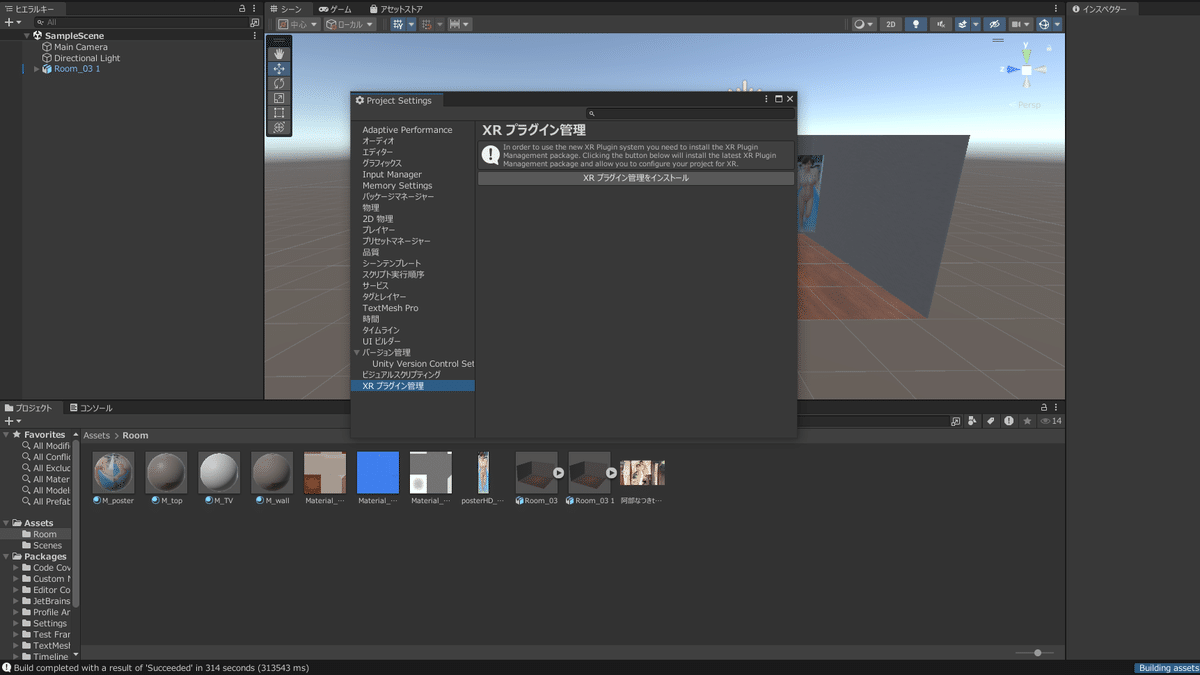
Task: Open オーディオ settings category
Action: pyautogui.click(x=378, y=141)
